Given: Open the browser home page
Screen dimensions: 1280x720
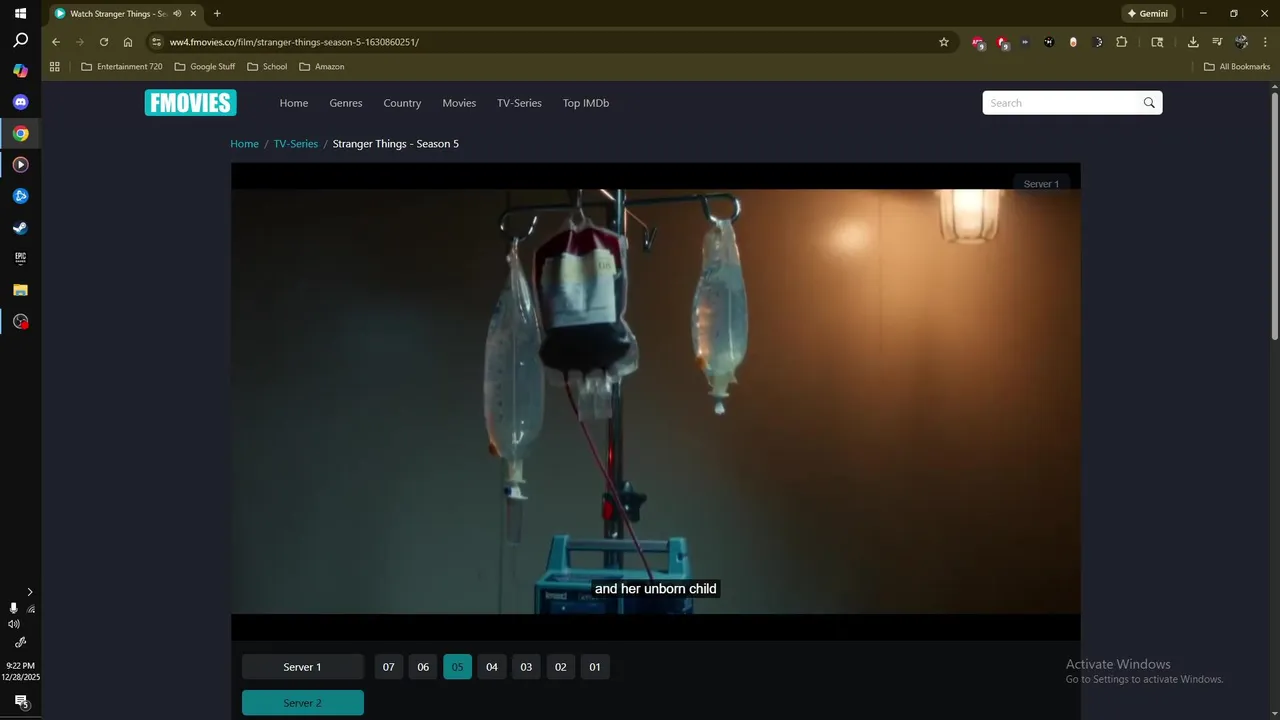Looking at the screenshot, I should pyautogui.click(x=128, y=42).
